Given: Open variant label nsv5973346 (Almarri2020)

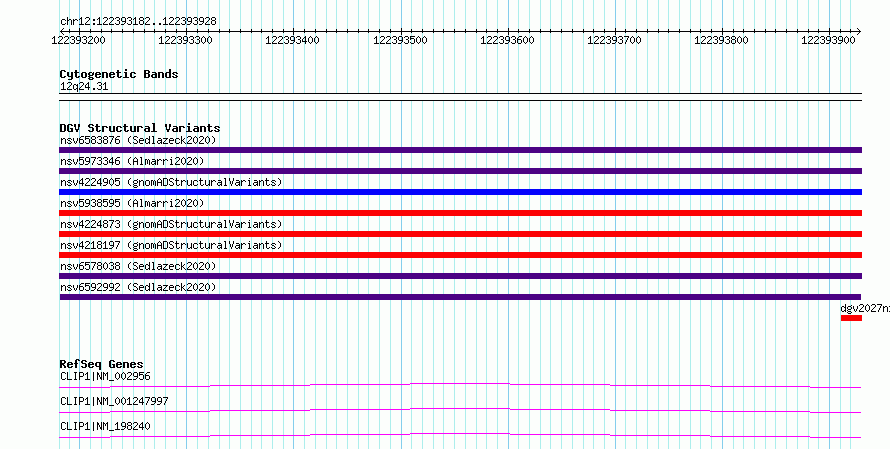Looking at the screenshot, I should [x=132, y=161].
